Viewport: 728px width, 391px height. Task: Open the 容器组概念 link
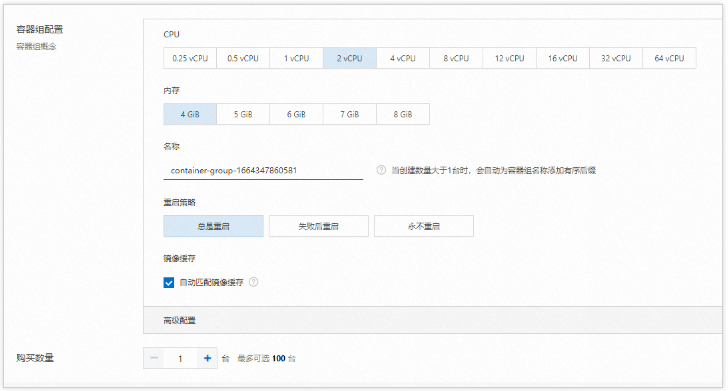click(x=36, y=46)
